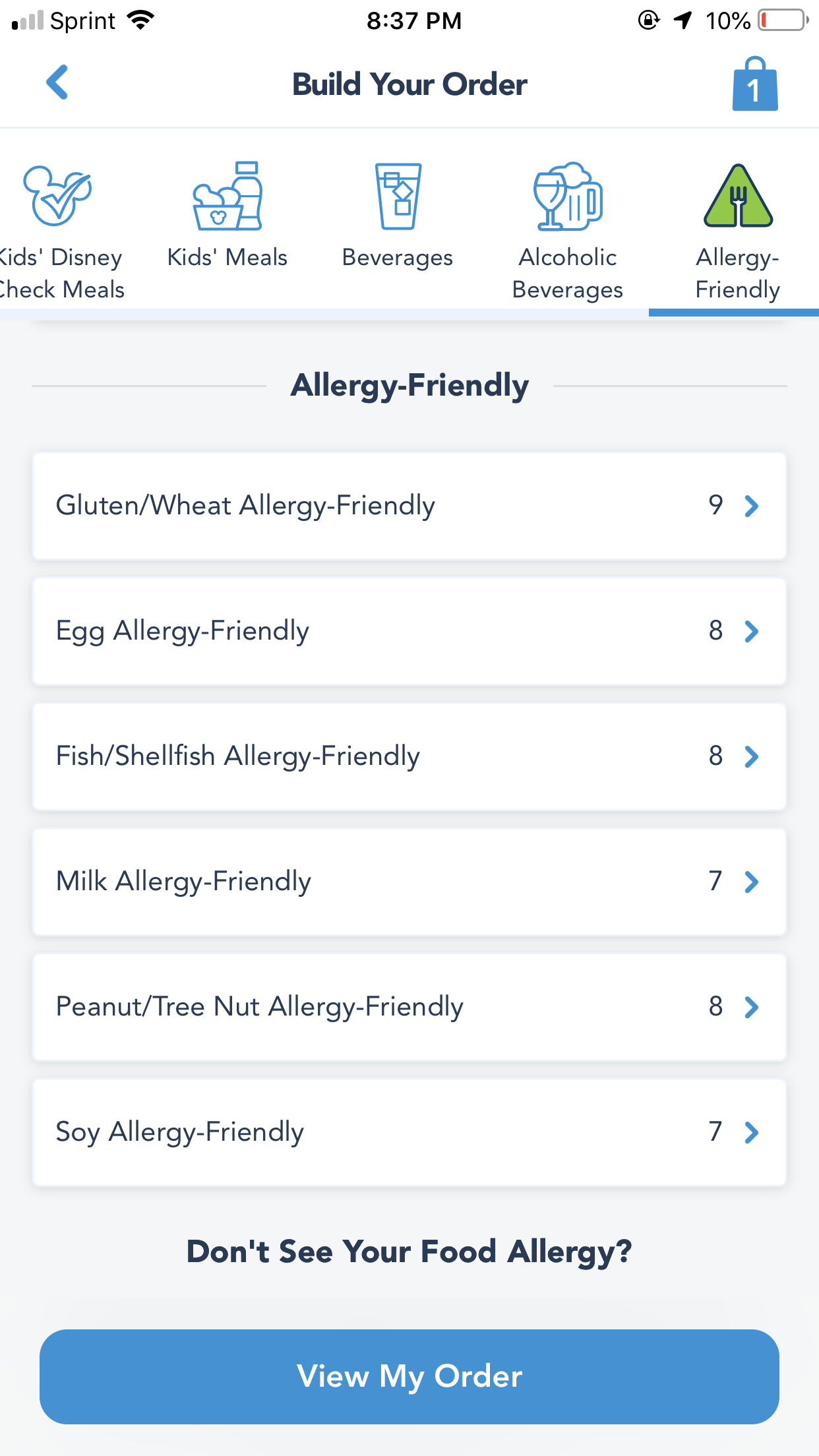Expand Fish/Shellfish Allergy-Friendly chevron
Viewport: 819px width, 1456px height.
coord(751,757)
